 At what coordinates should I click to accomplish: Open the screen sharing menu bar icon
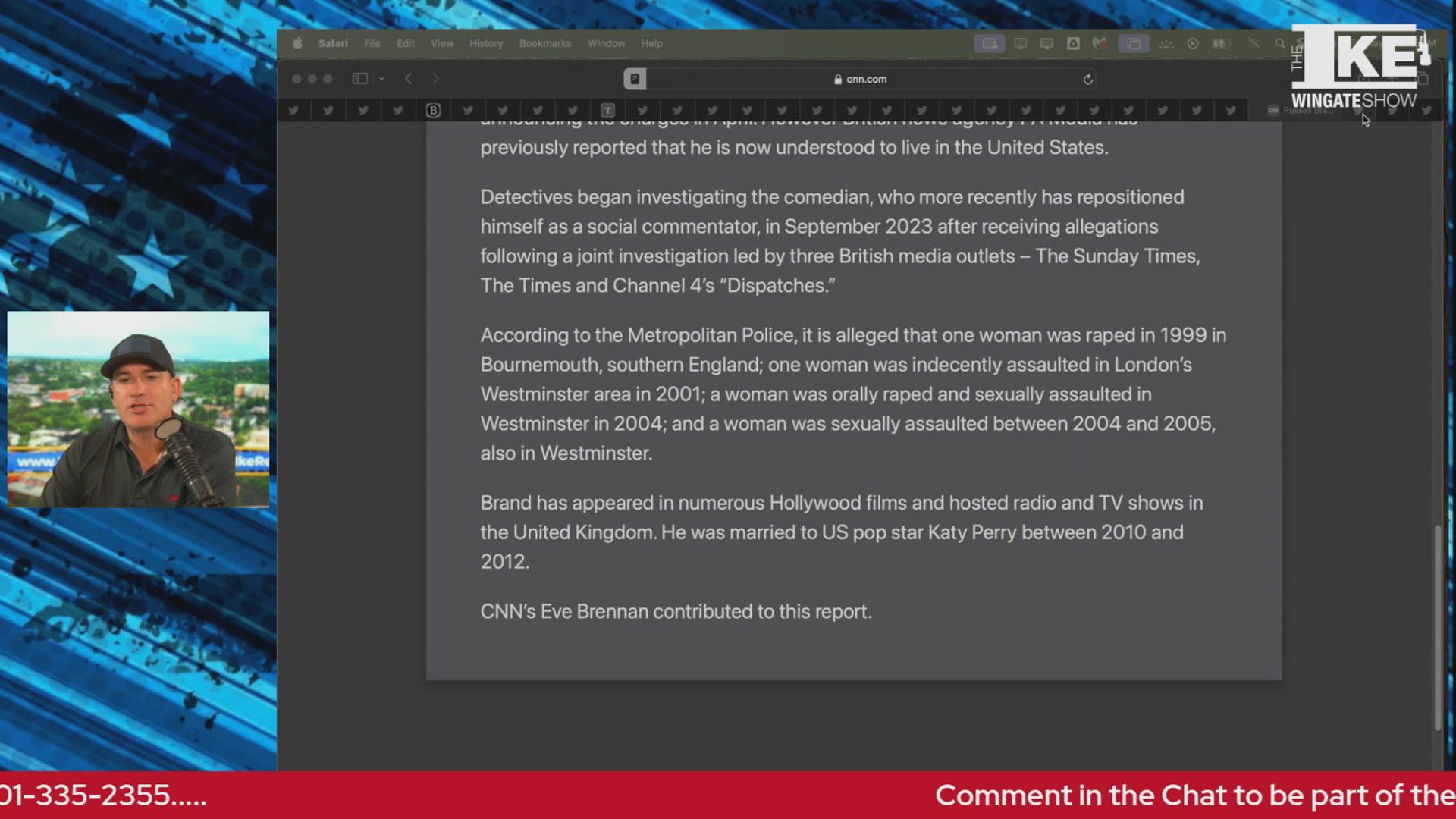point(990,43)
